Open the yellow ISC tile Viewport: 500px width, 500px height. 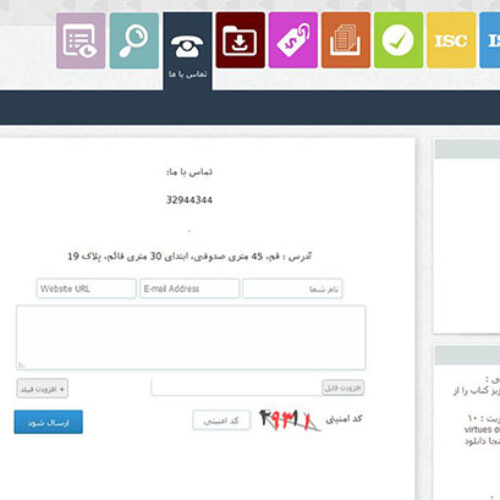[x=451, y=40]
